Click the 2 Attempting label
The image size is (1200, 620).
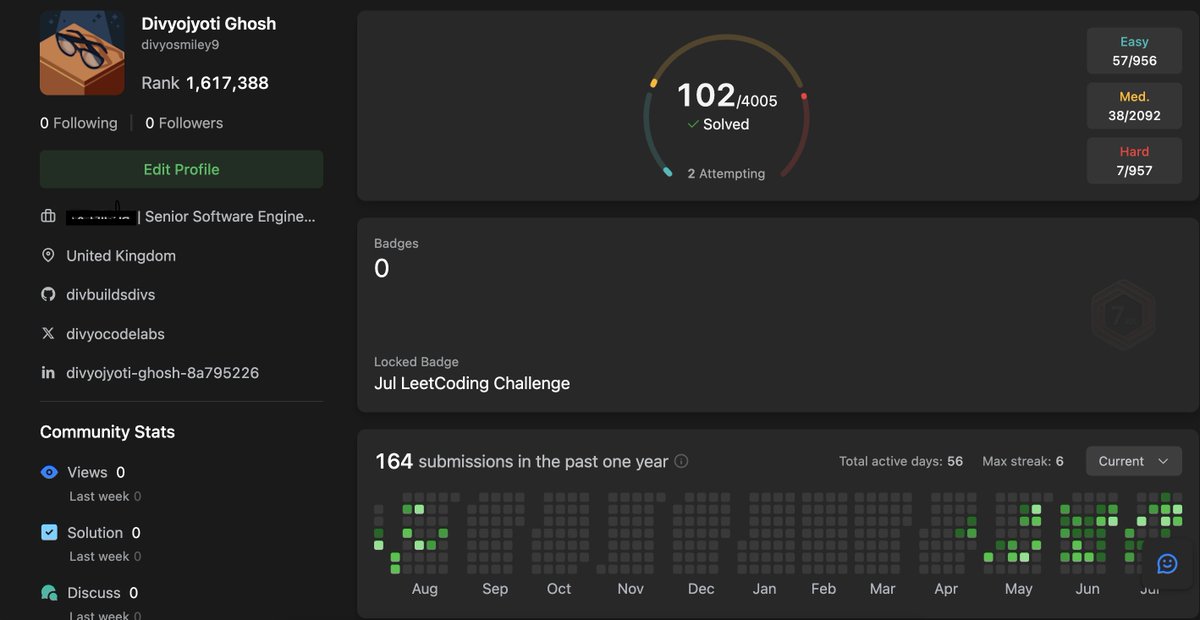coord(726,173)
